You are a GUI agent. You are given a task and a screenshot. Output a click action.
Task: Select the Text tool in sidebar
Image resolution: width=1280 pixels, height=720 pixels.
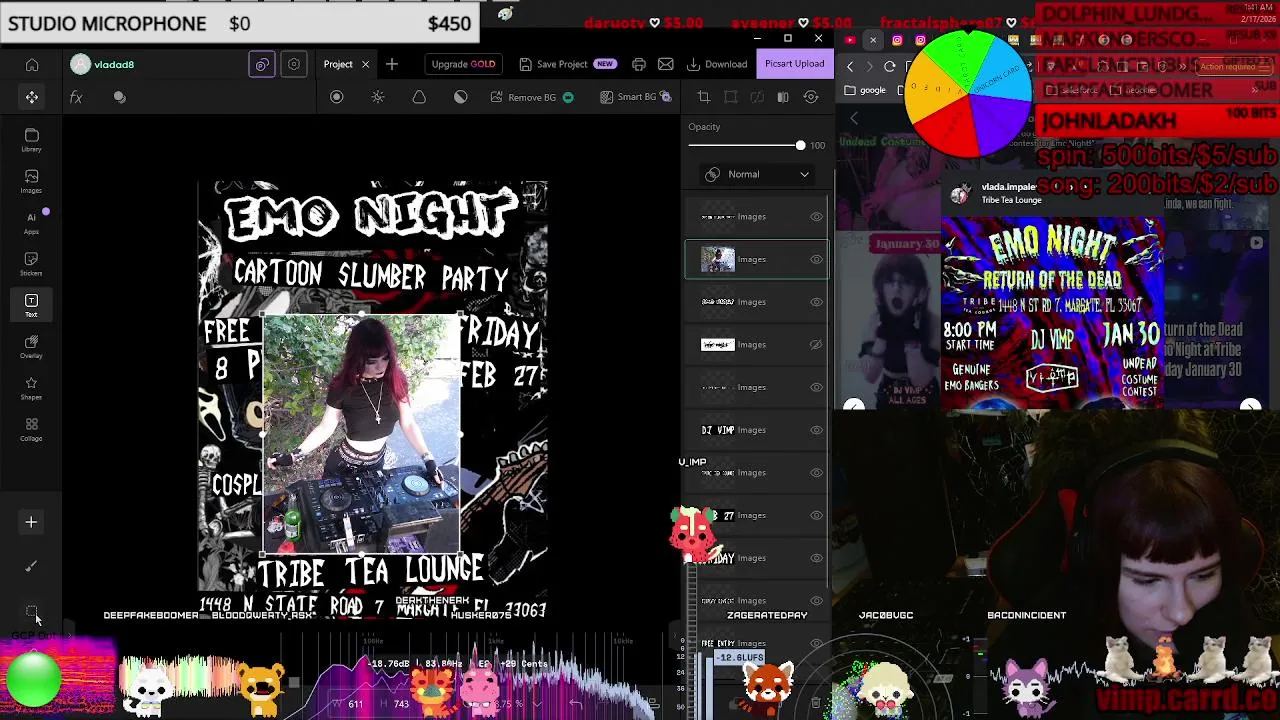(31, 306)
